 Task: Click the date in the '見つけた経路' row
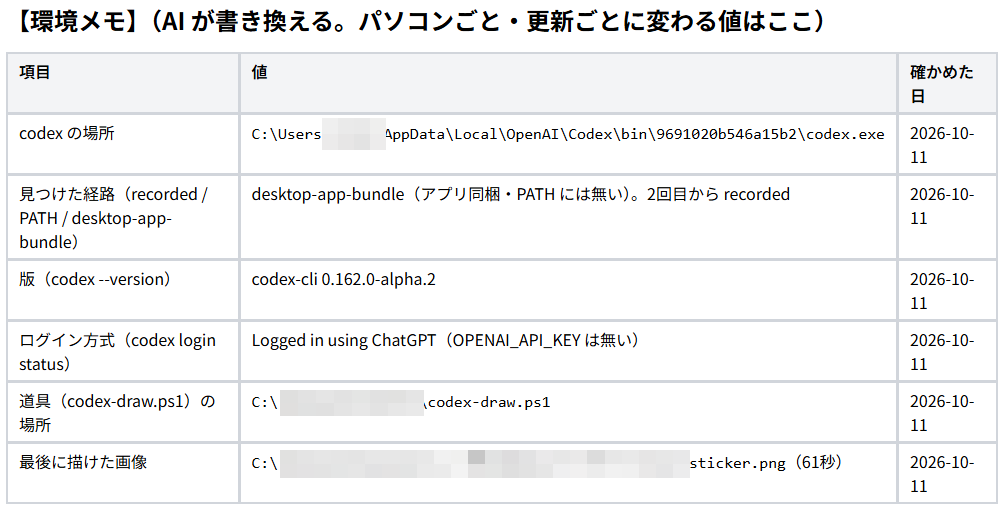[x=942, y=206]
